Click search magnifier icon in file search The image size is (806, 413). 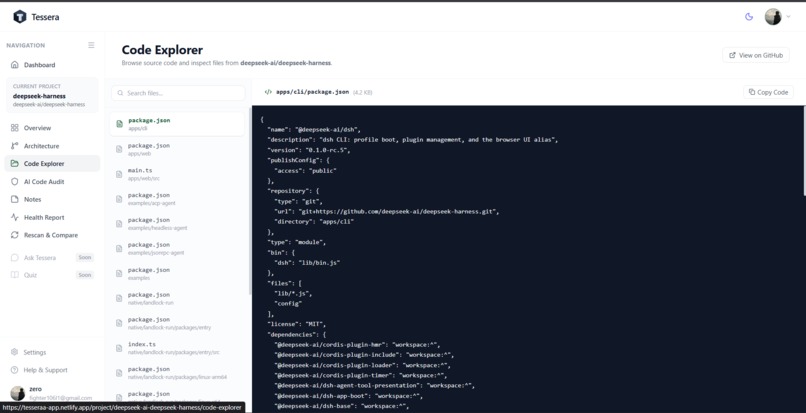(x=120, y=93)
